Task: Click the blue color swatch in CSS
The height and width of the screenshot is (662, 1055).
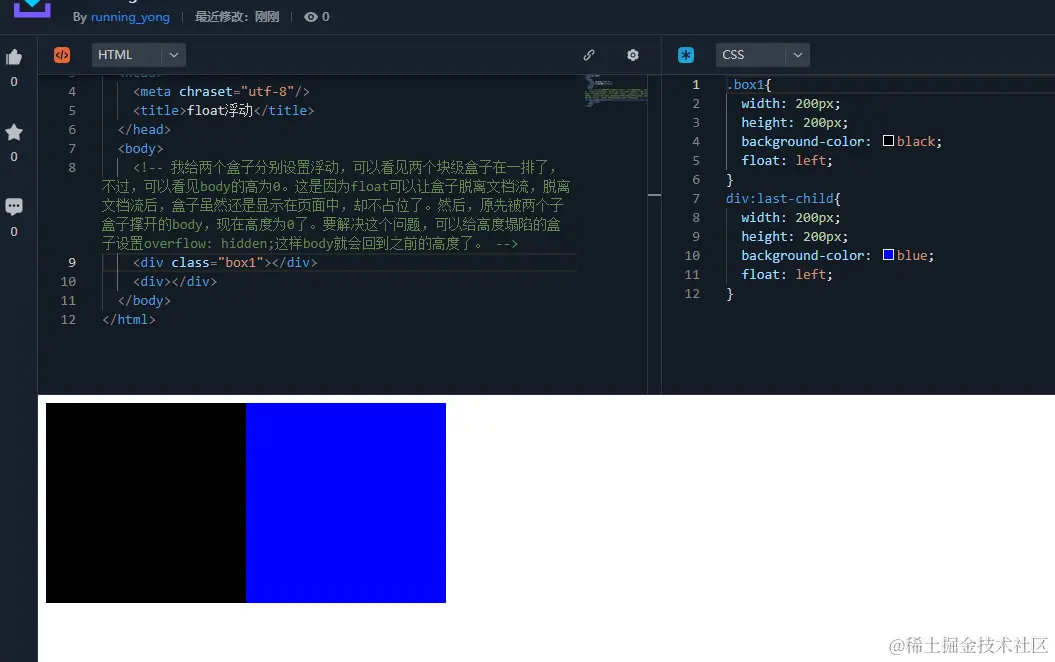Action: coord(888,254)
